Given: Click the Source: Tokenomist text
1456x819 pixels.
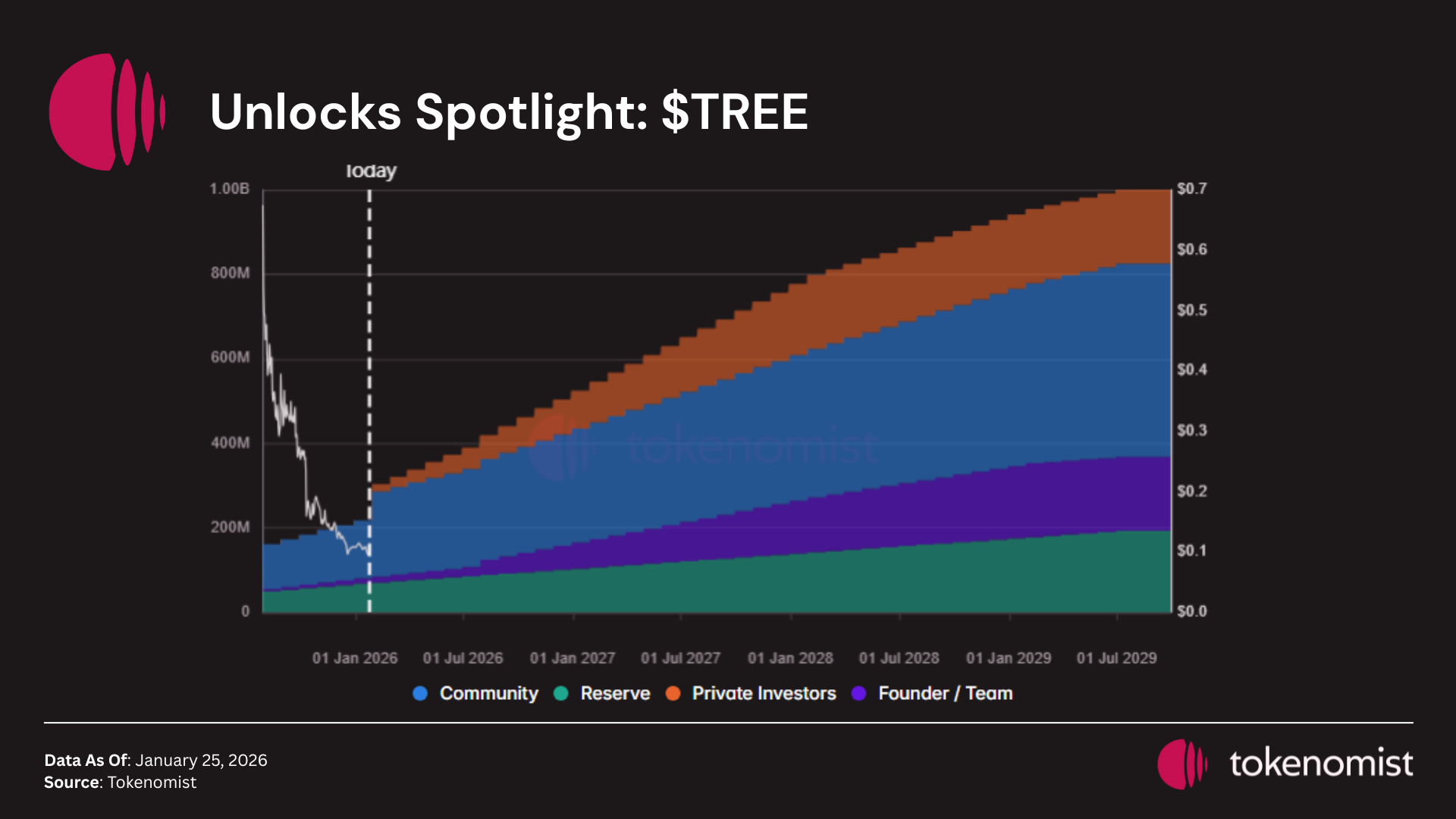Looking at the screenshot, I should (x=120, y=783).
